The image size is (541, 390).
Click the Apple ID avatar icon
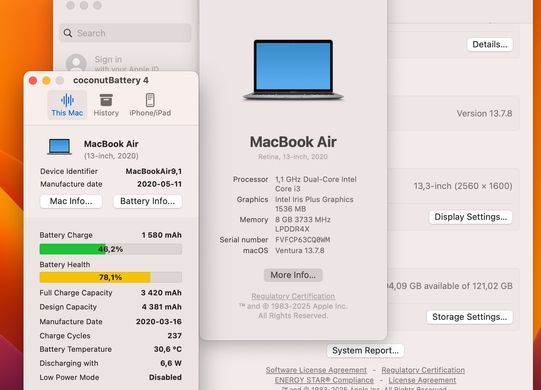pos(76,63)
